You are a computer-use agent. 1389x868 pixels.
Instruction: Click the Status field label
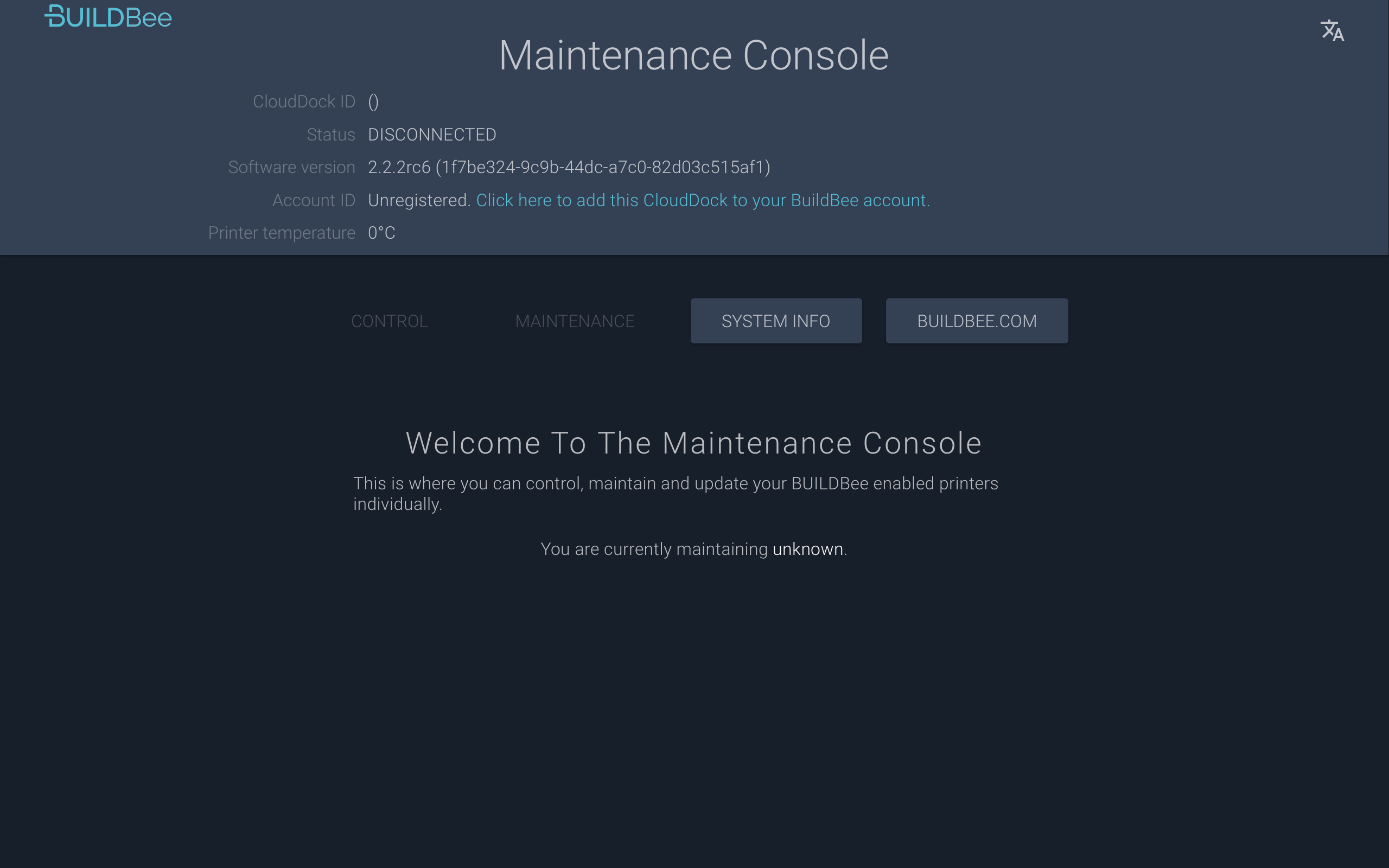pos(330,135)
